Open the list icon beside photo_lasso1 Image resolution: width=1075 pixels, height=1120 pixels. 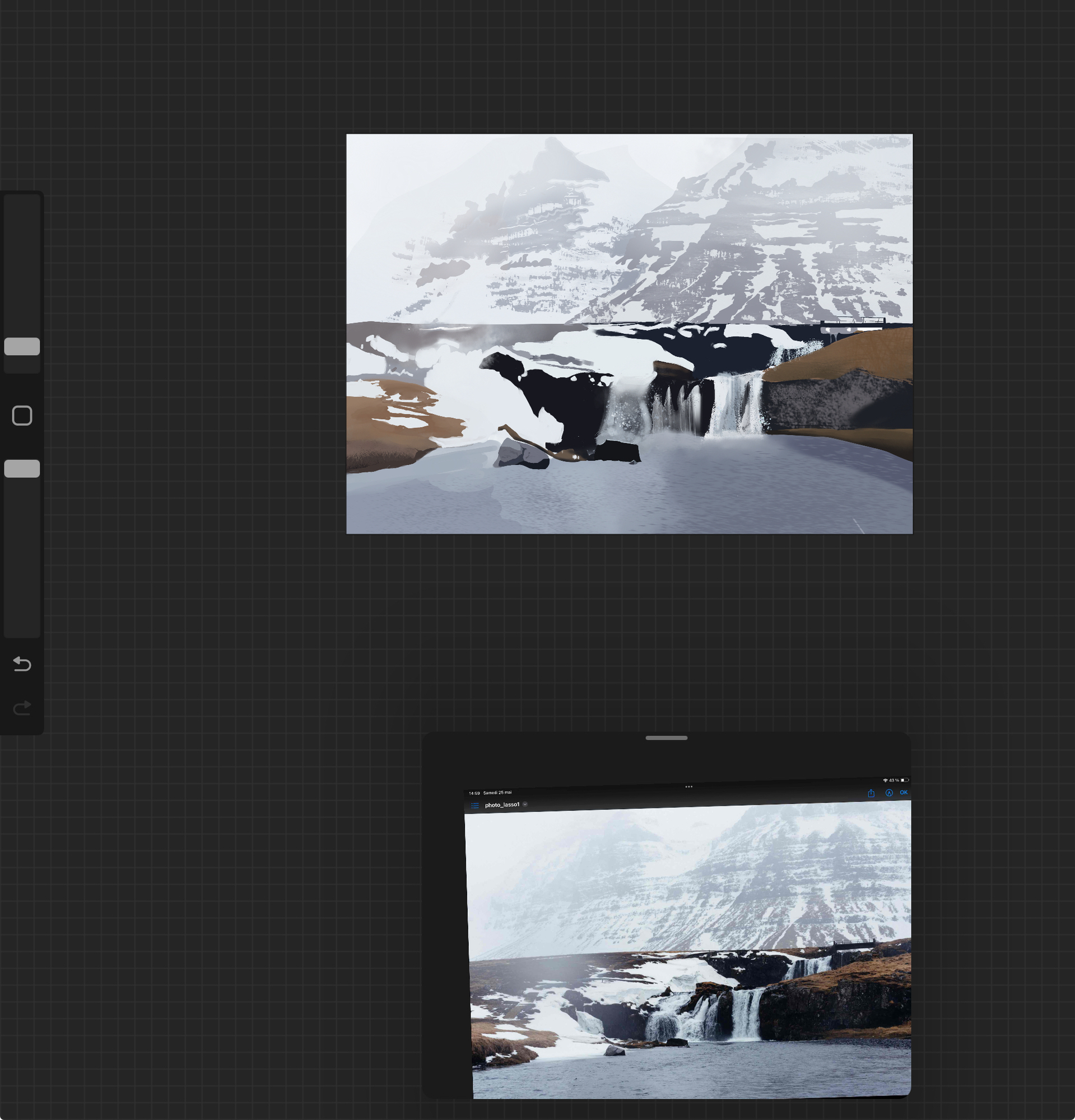474,806
